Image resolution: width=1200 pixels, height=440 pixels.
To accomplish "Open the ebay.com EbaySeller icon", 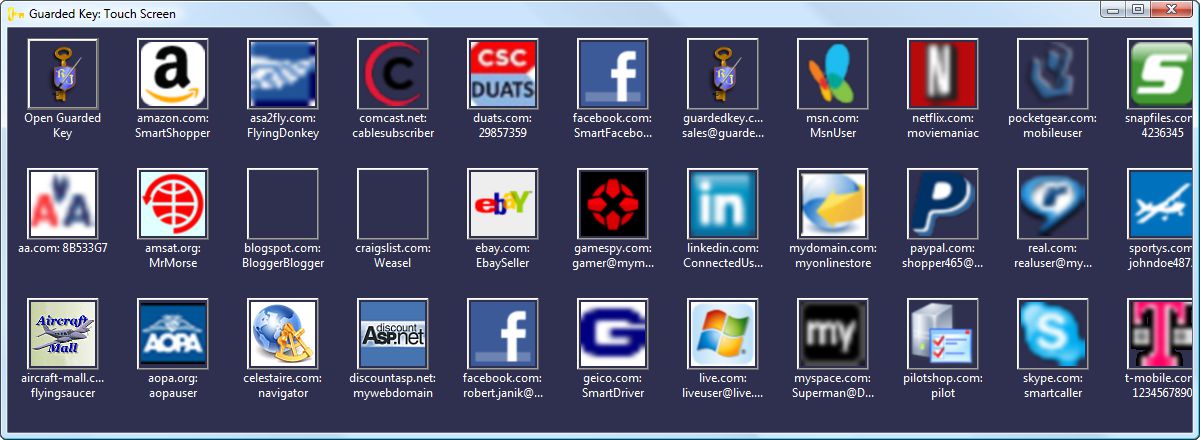I will 503,204.
